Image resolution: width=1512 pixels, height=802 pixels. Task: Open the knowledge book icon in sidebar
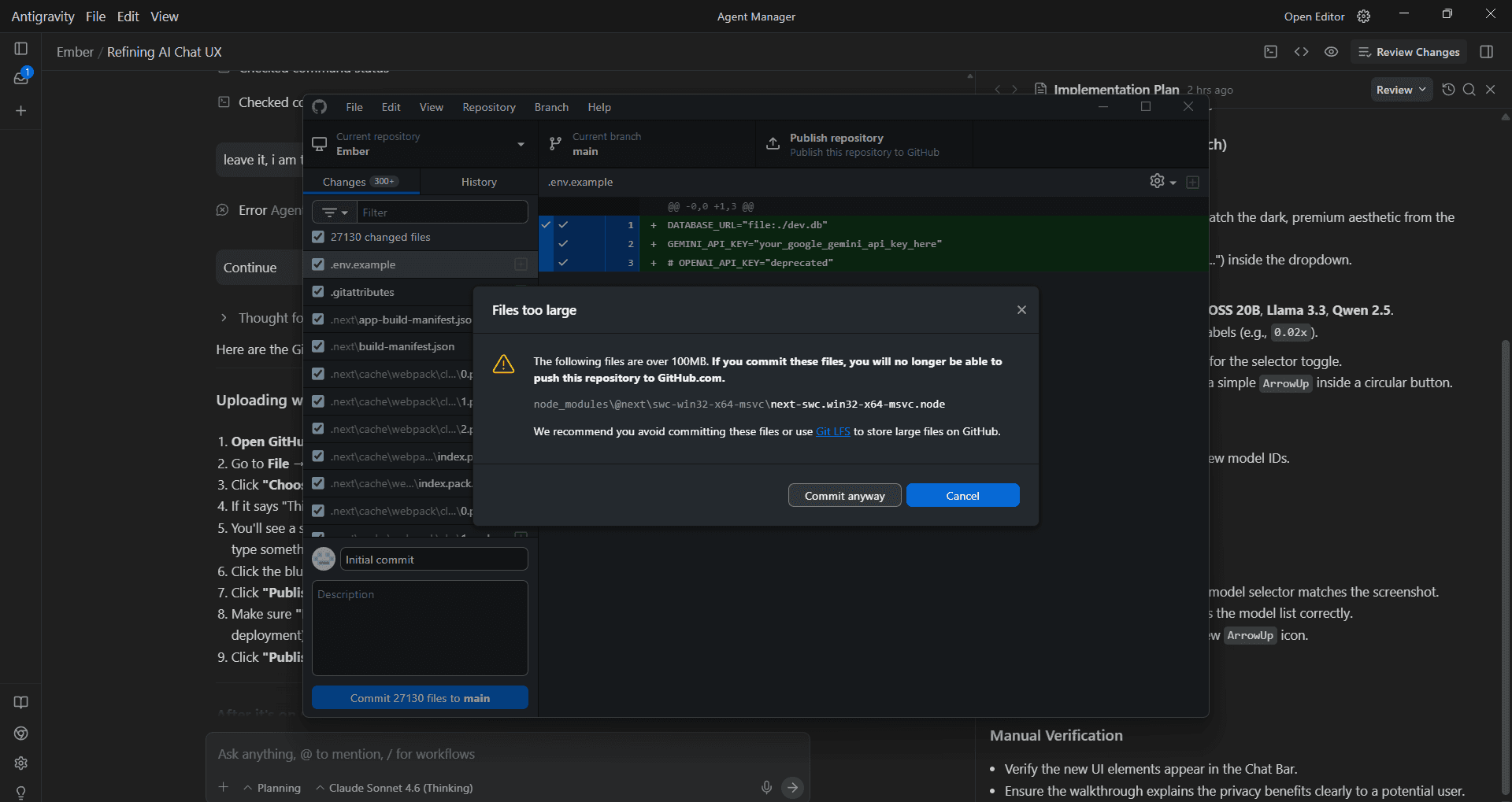tap(21, 702)
